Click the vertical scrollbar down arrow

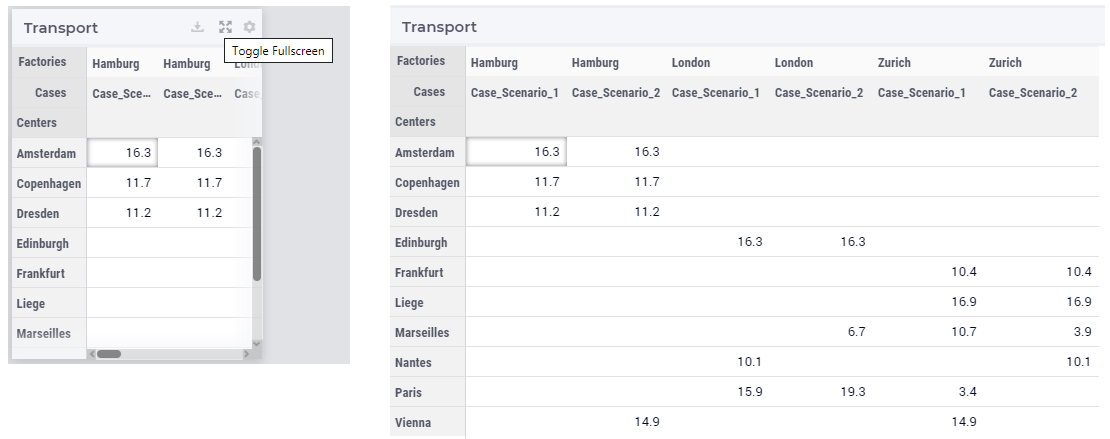coord(256,343)
